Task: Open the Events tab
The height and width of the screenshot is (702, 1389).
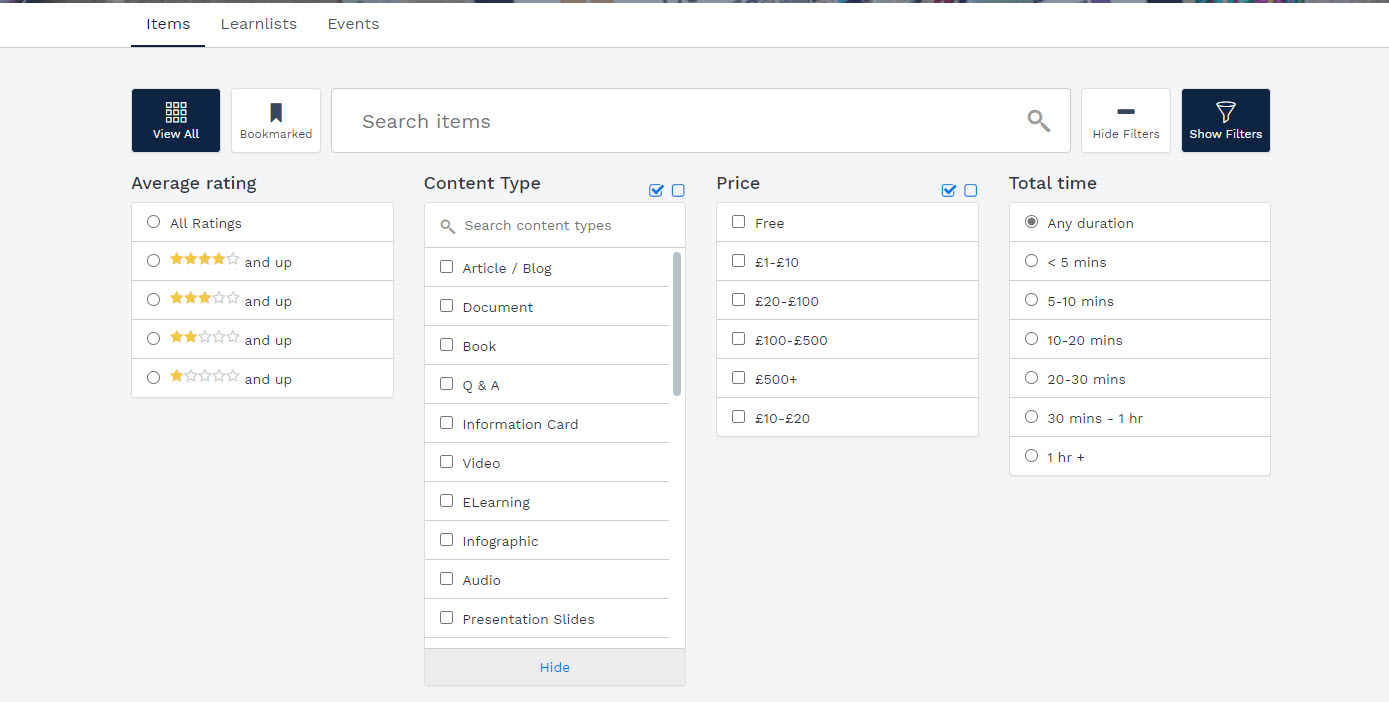Action: [353, 24]
